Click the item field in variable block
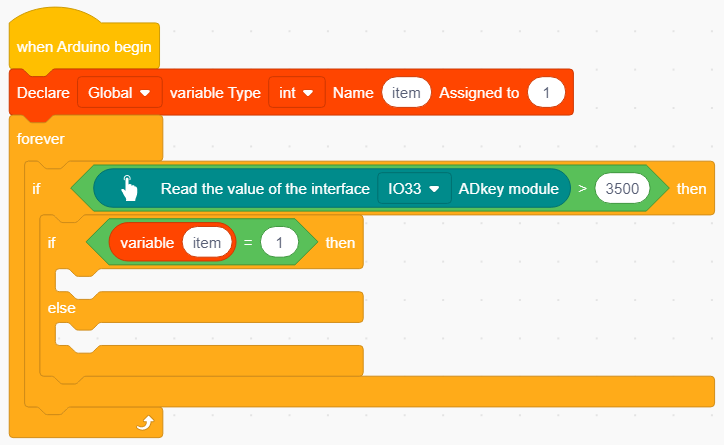Screen dimensions: 724x445 coord(207,242)
